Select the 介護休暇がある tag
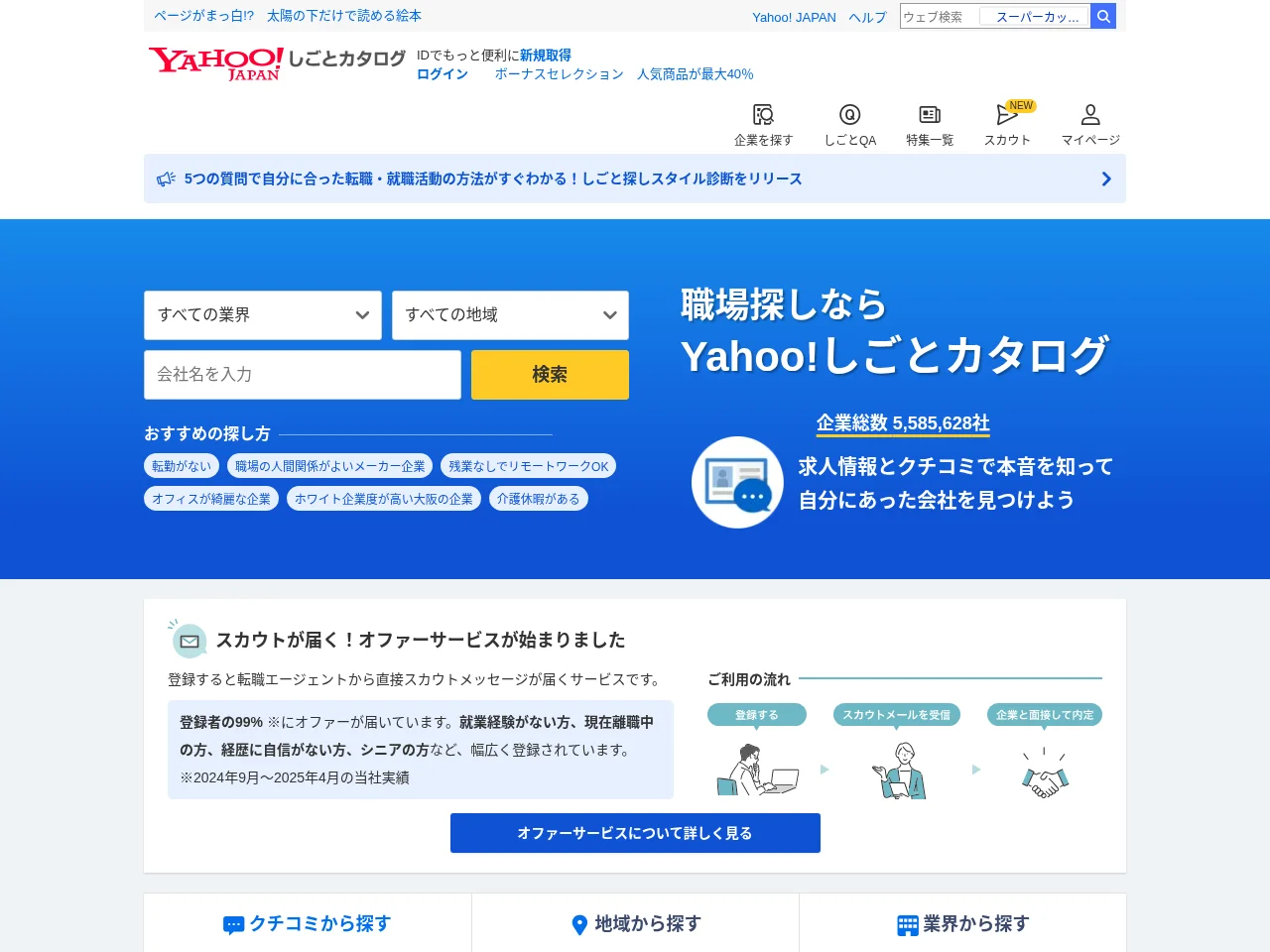The height and width of the screenshot is (952, 1270). point(539,499)
